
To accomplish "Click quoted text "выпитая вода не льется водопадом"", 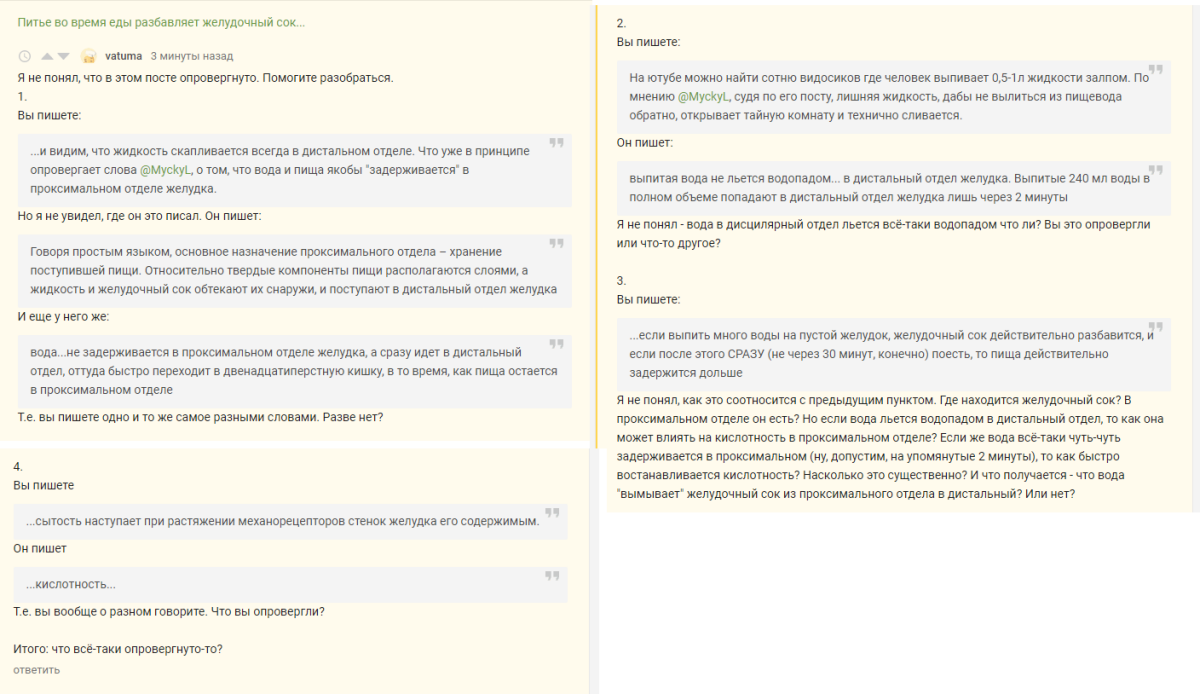I will tap(890, 186).
